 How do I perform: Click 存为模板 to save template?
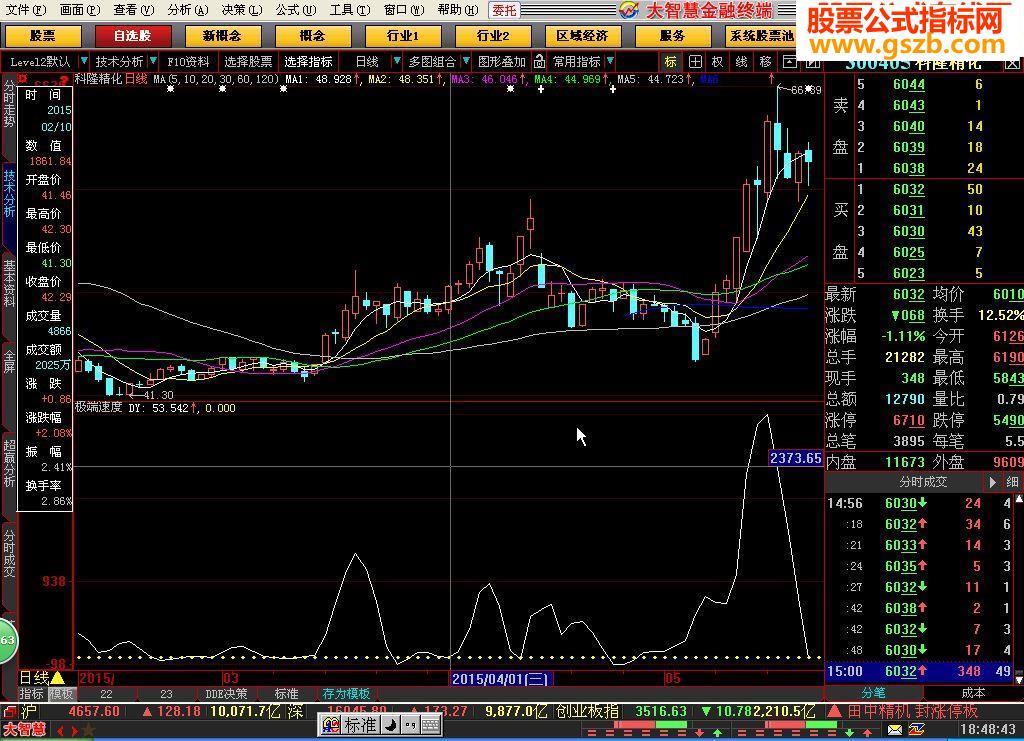(346, 693)
